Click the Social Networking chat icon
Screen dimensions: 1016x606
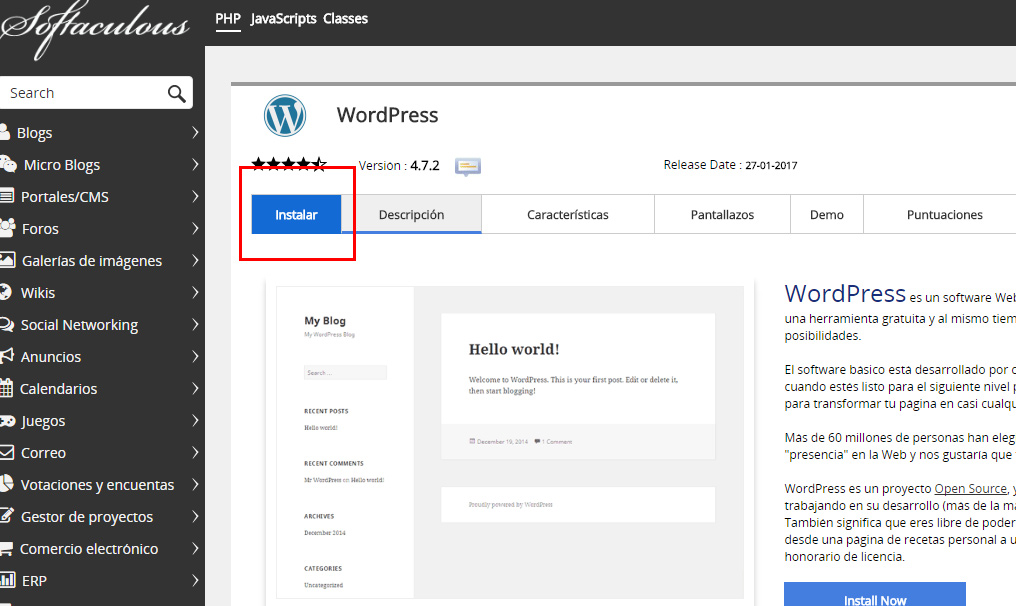pyautogui.click(x=6, y=324)
